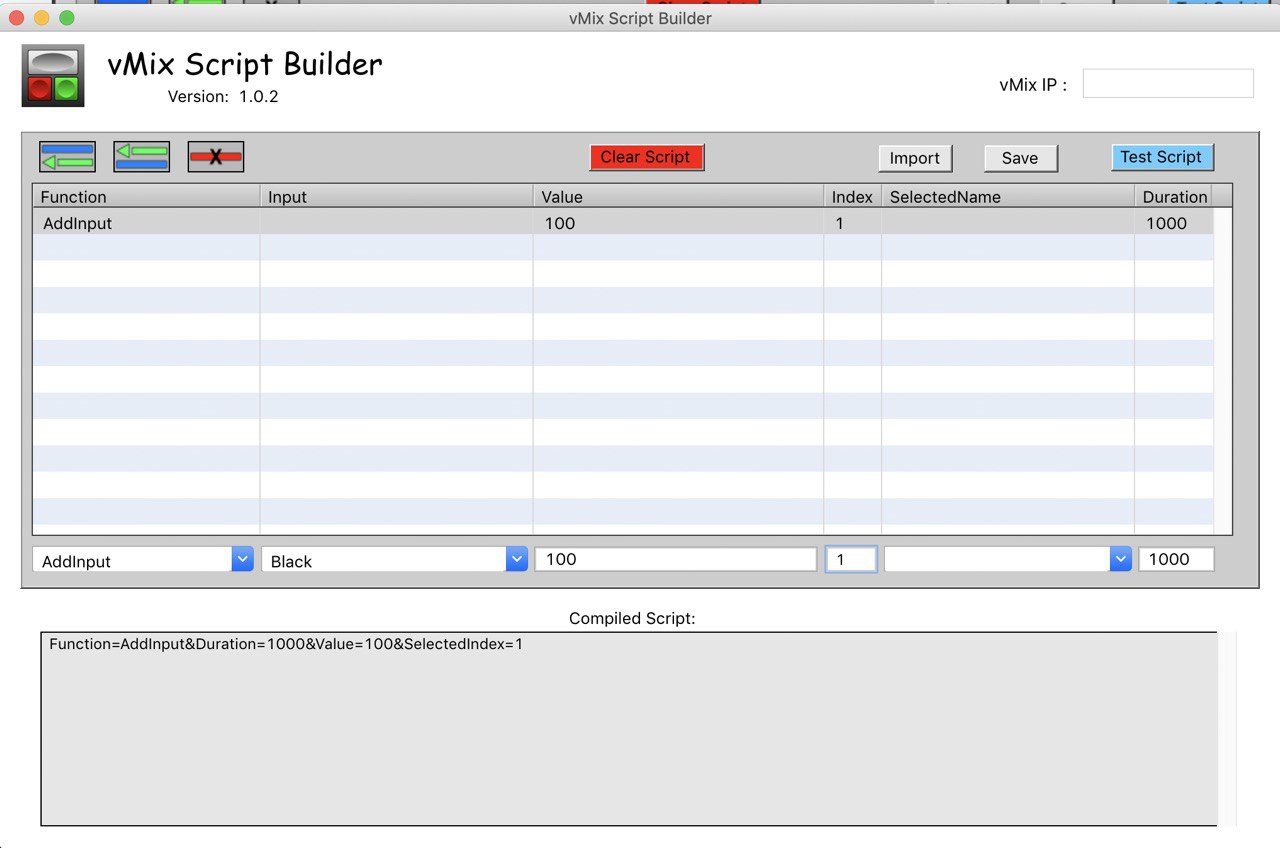Click the Value field containing 100
The image size is (1280, 848).
(676, 559)
